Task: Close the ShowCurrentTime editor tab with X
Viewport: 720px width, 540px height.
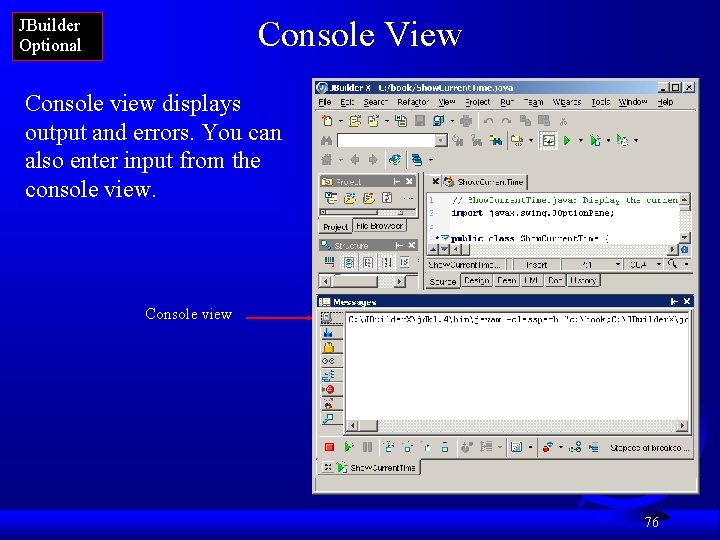Action: (435, 181)
